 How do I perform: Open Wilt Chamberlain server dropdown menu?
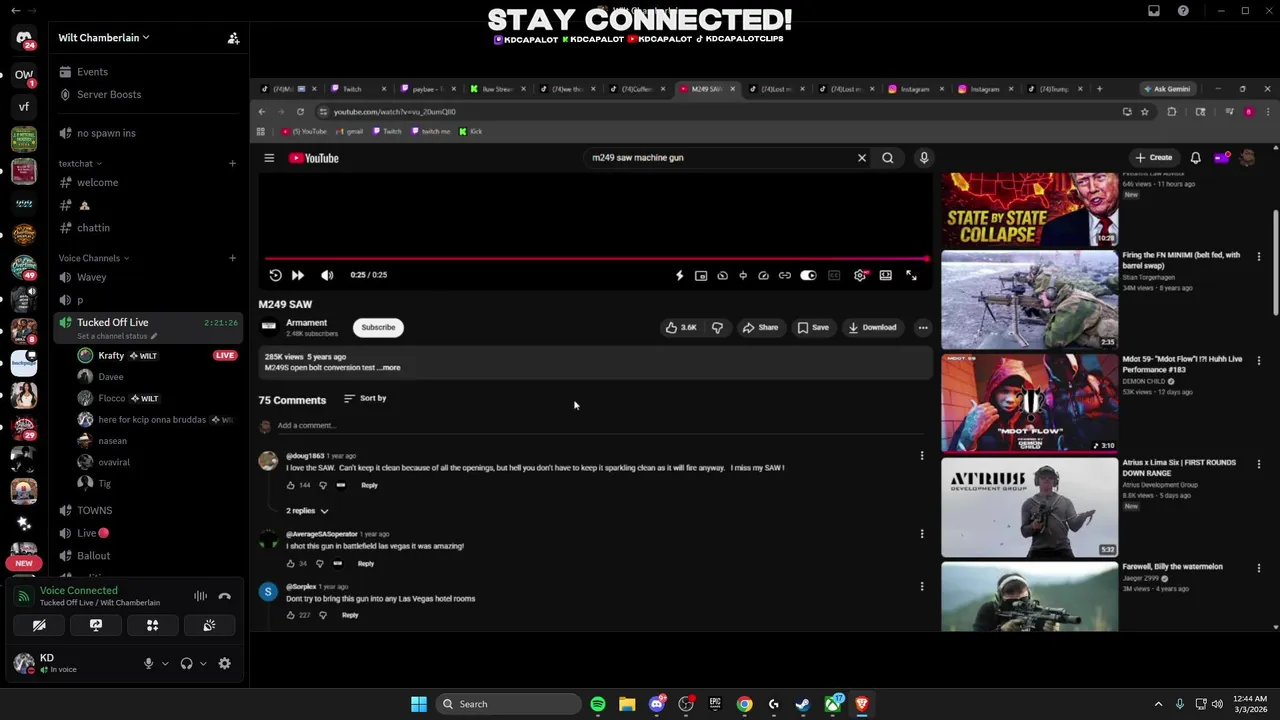click(x=104, y=38)
